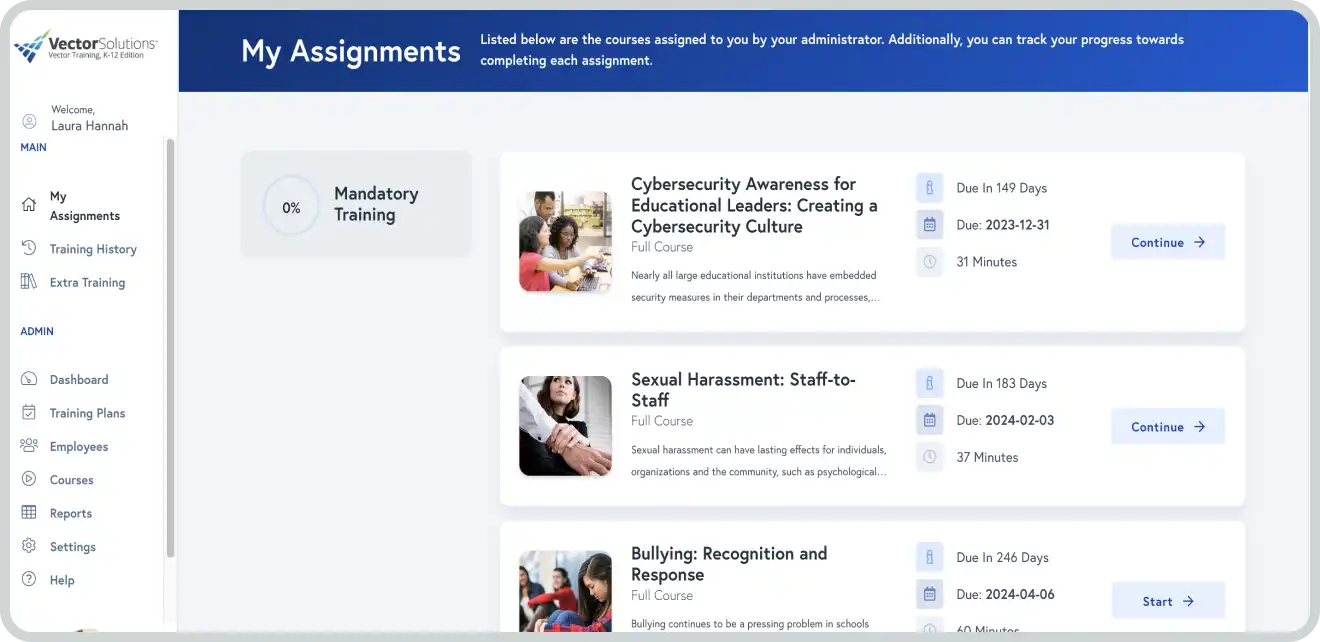This screenshot has width=1320, height=642.
Task: Click the Courses play icon
Action: 29,480
